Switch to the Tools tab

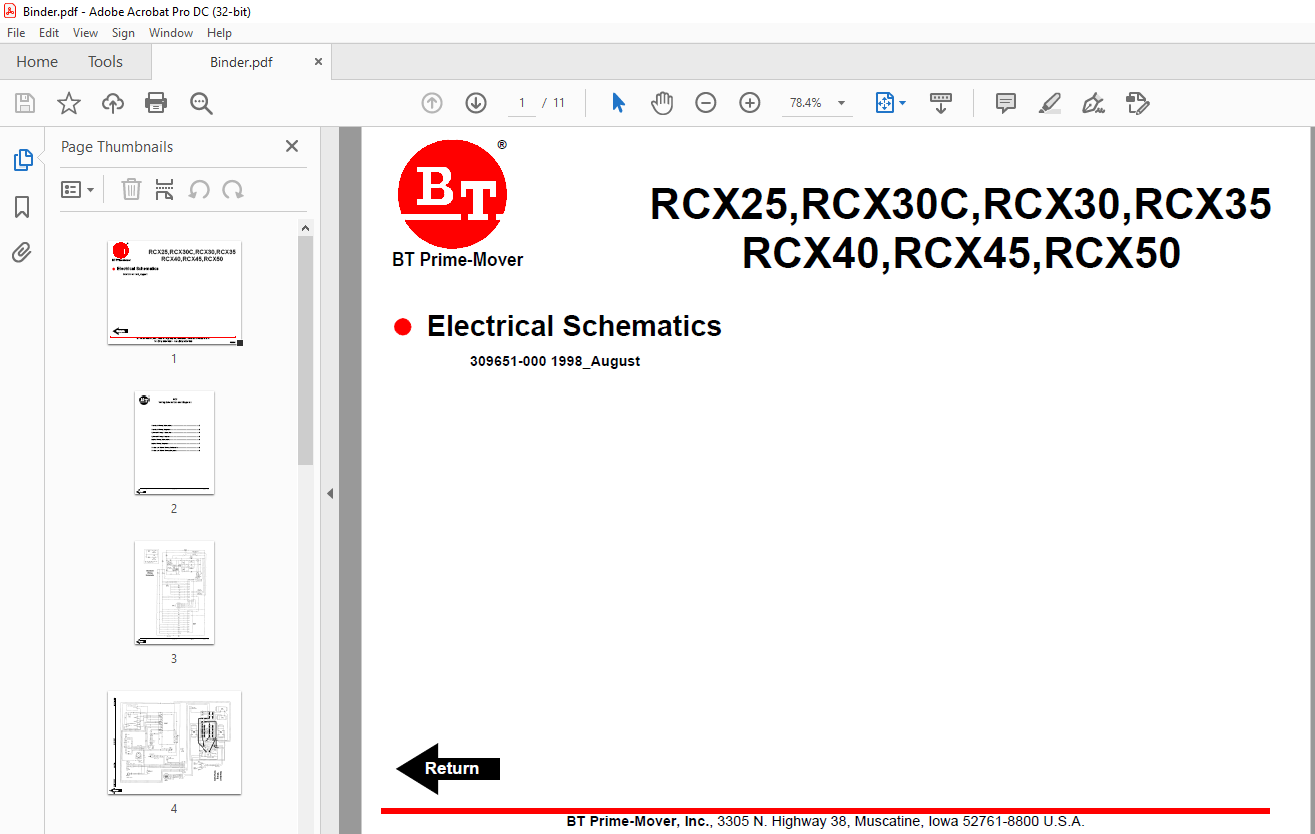(x=105, y=62)
